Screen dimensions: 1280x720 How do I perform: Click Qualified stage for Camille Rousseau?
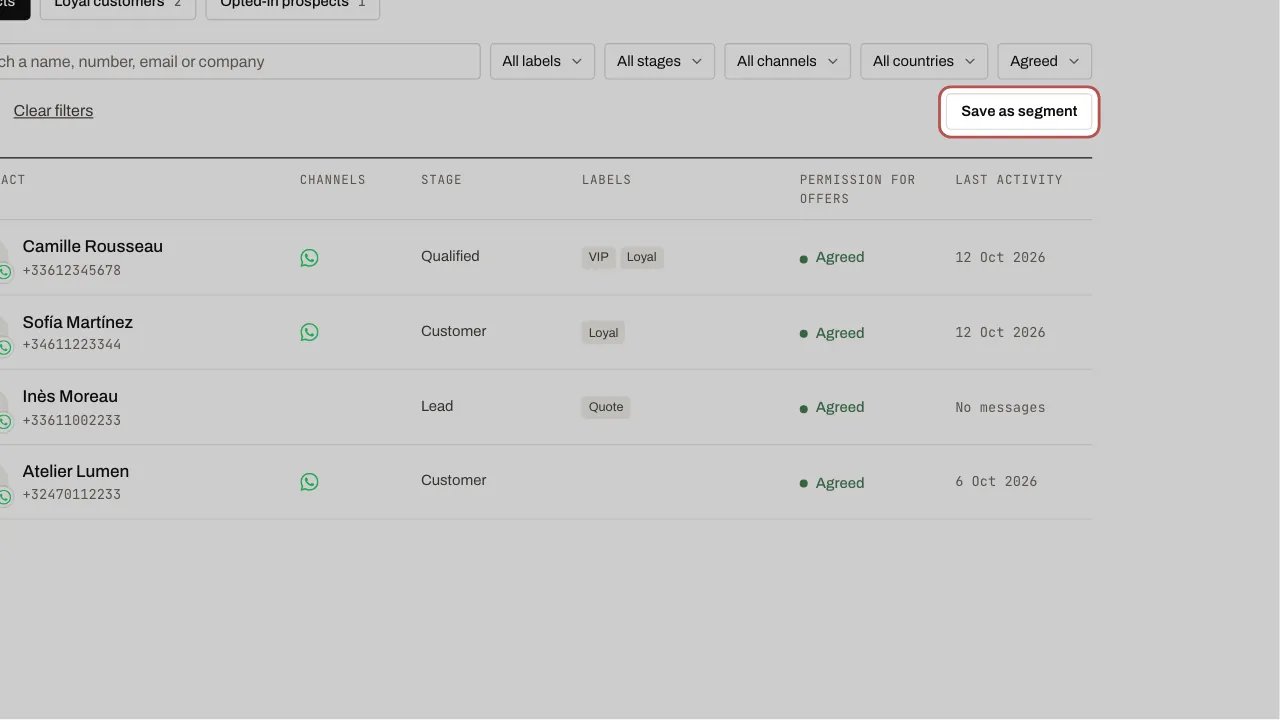click(450, 256)
